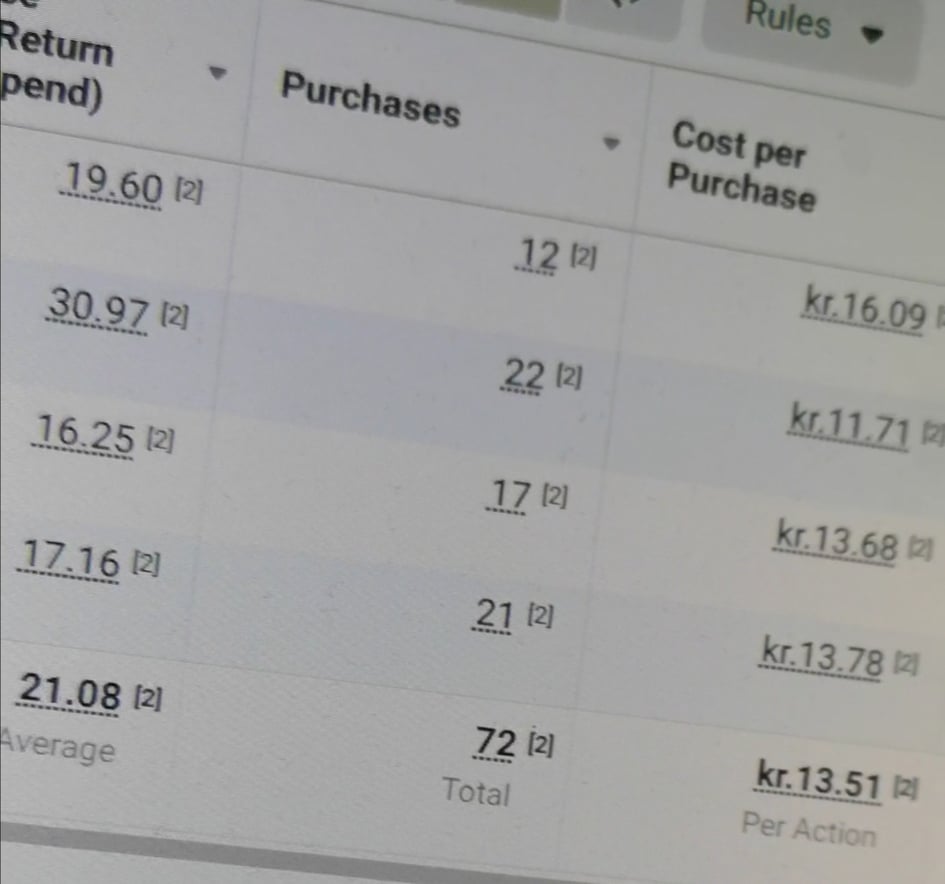Click the 72 total purchases value
Screen dimensions: 945x884
(x=495, y=742)
